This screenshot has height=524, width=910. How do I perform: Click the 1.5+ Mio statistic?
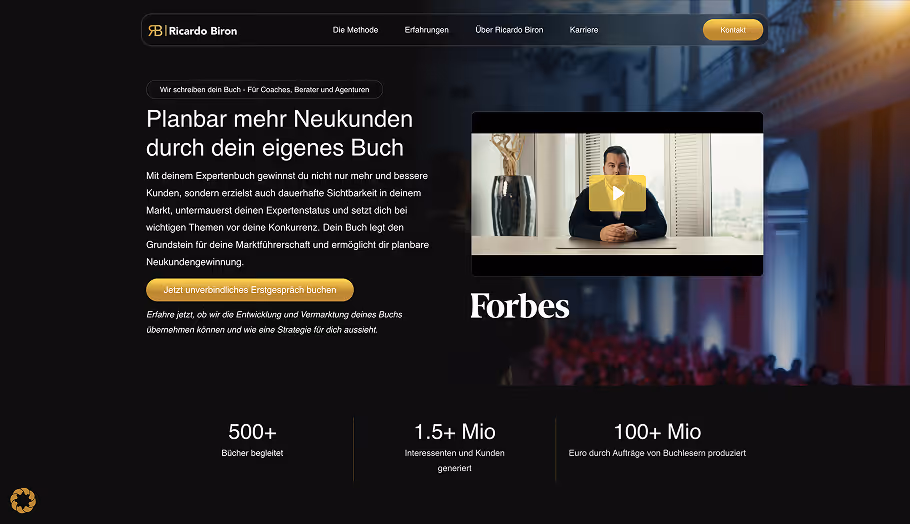point(454,431)
